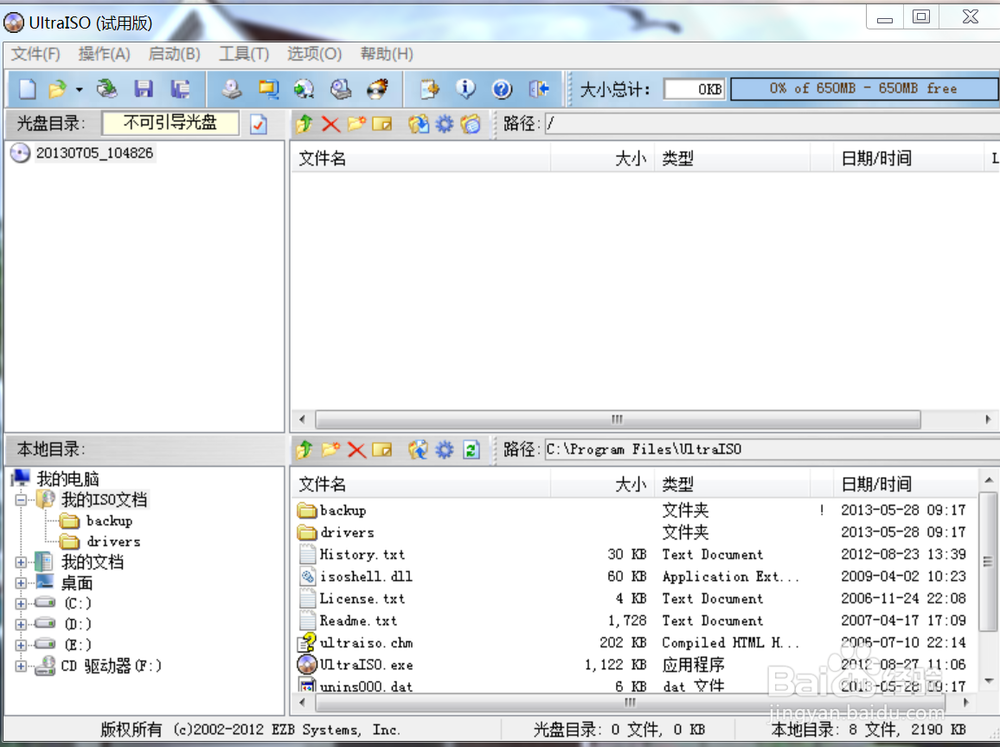Click blue gear properties in disc pane toolbar
The image size is (1000, 747).
pyautogui.click(x=445, y=124)
